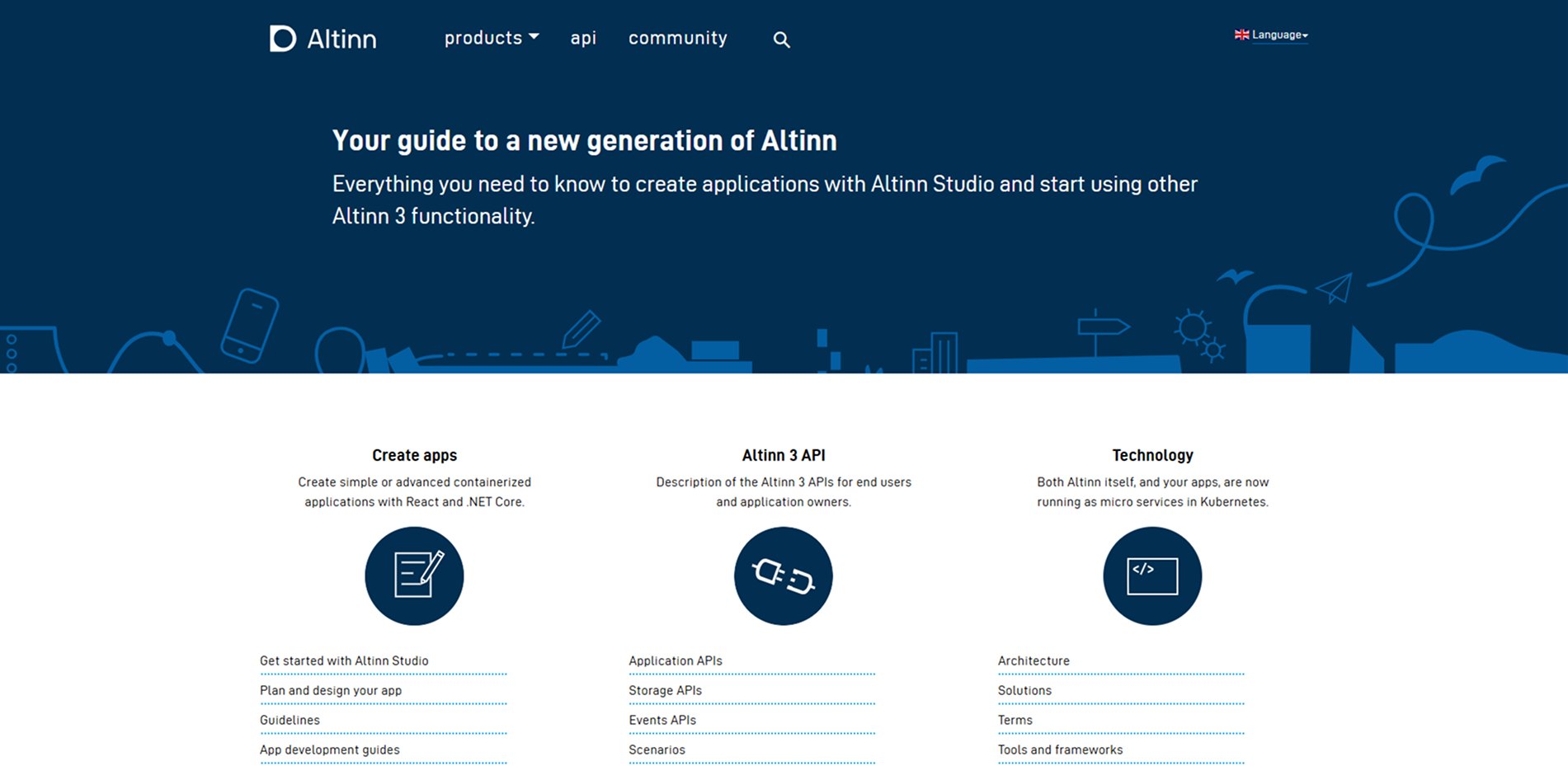This screenshot has width=1568, height=775.
Task: Open the Events APIs link
Action: click(x=662, y=720)
